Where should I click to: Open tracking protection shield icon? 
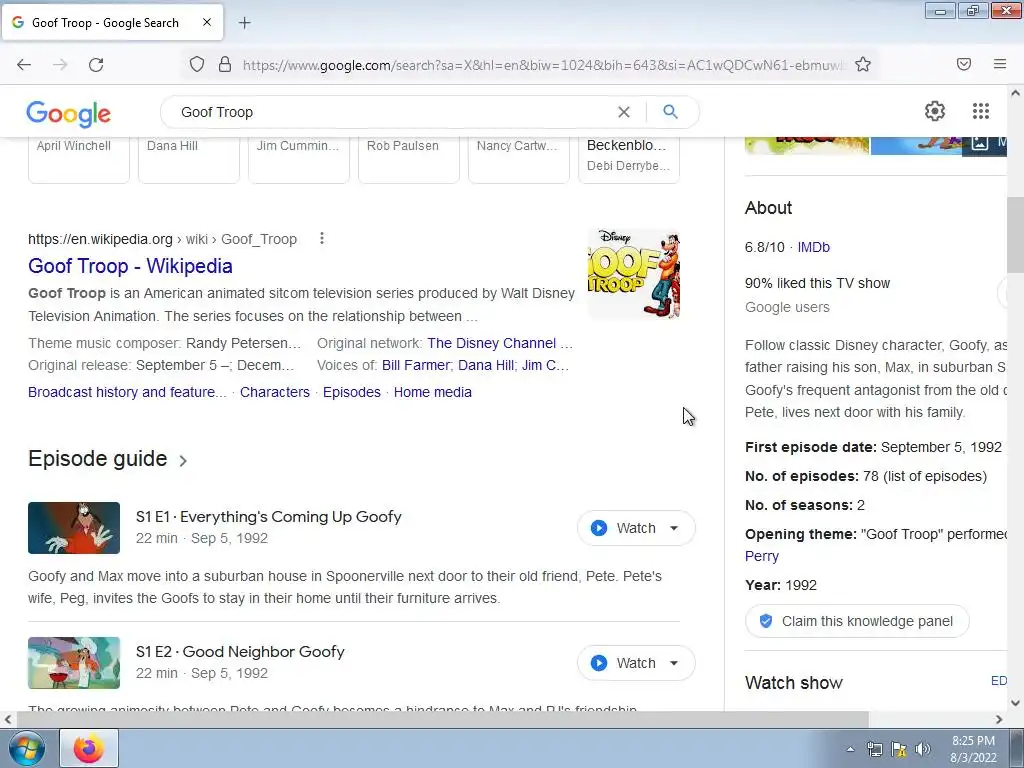(x=197, y=64)
